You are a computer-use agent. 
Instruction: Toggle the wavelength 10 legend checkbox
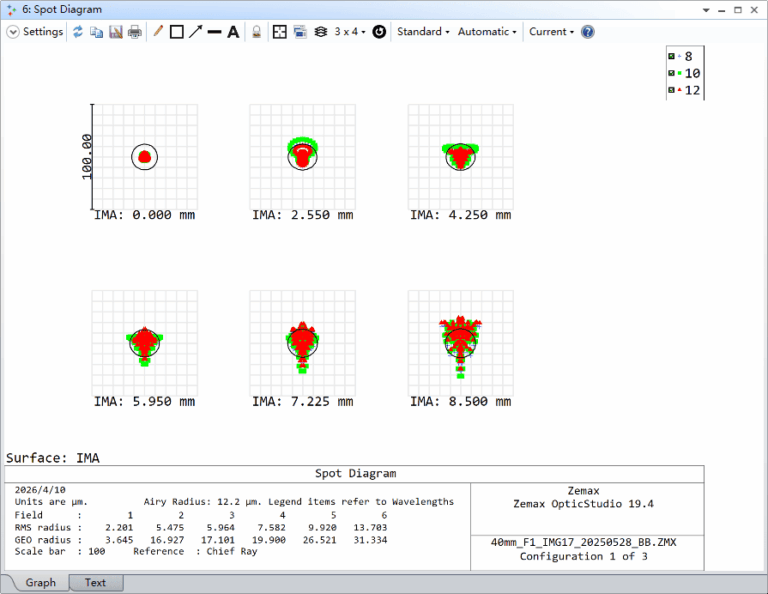(x=671, y=74)
